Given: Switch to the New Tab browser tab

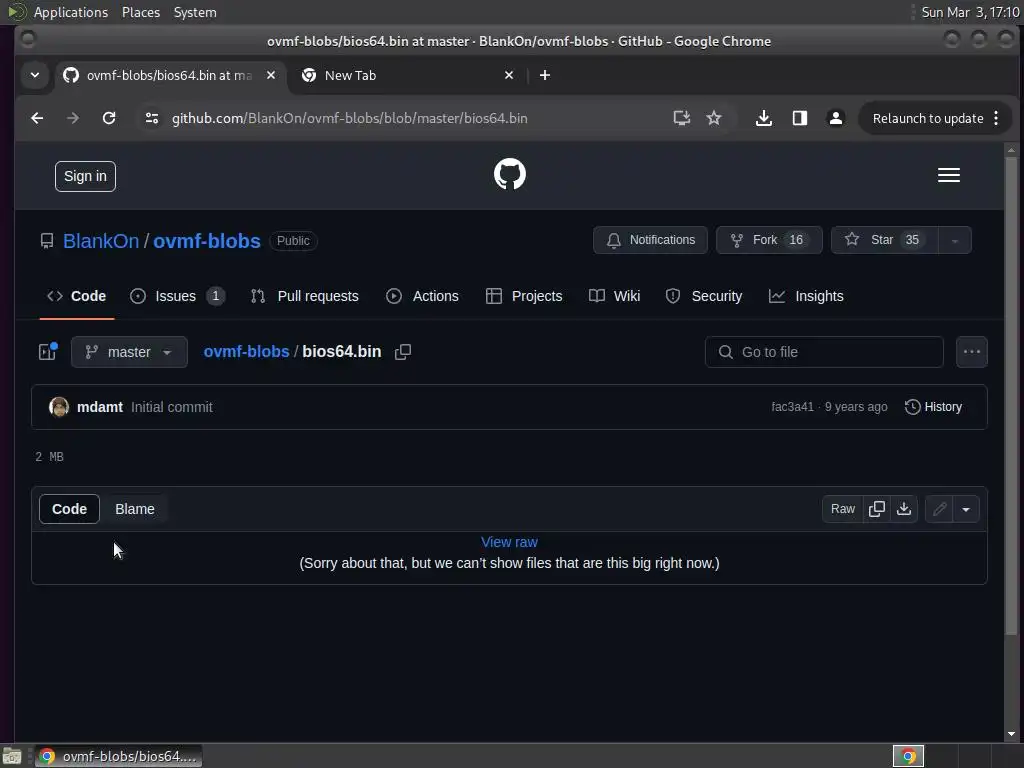Looking at the screenshot, I should tap(408, 75).
